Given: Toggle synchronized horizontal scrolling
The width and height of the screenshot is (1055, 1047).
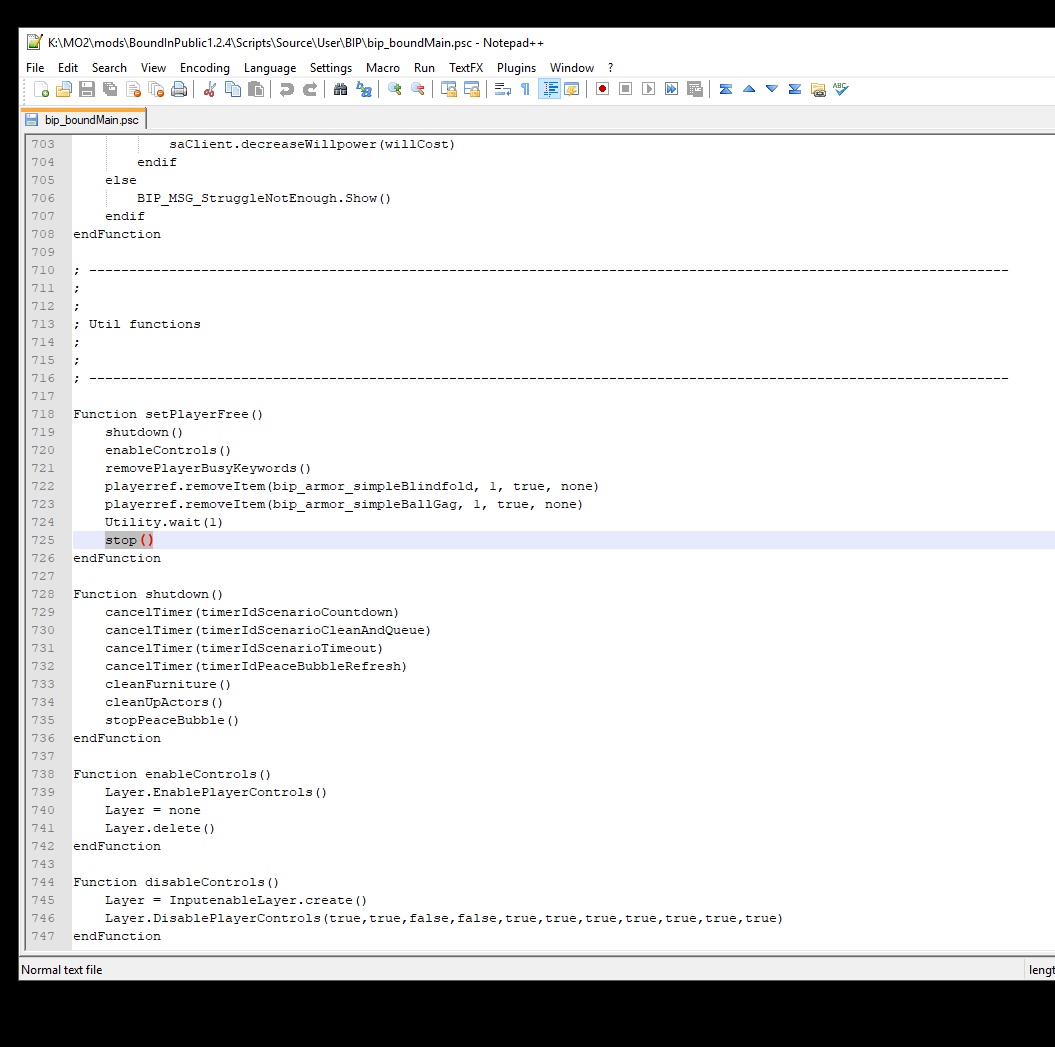Looking at the screenshot, I should [x=472, y=89].
